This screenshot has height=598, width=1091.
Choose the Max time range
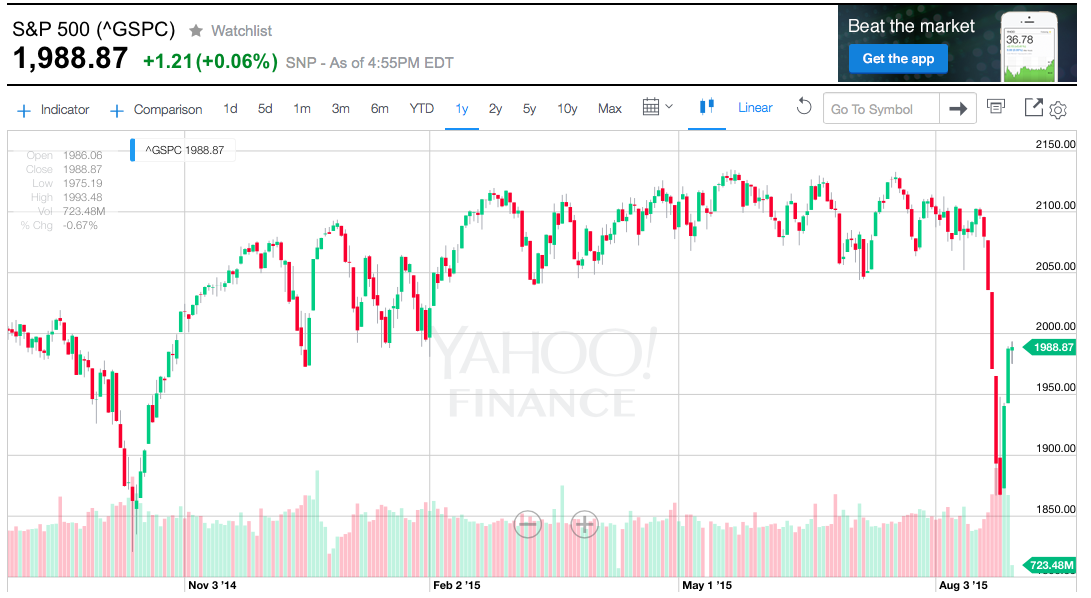pos(610,109)
